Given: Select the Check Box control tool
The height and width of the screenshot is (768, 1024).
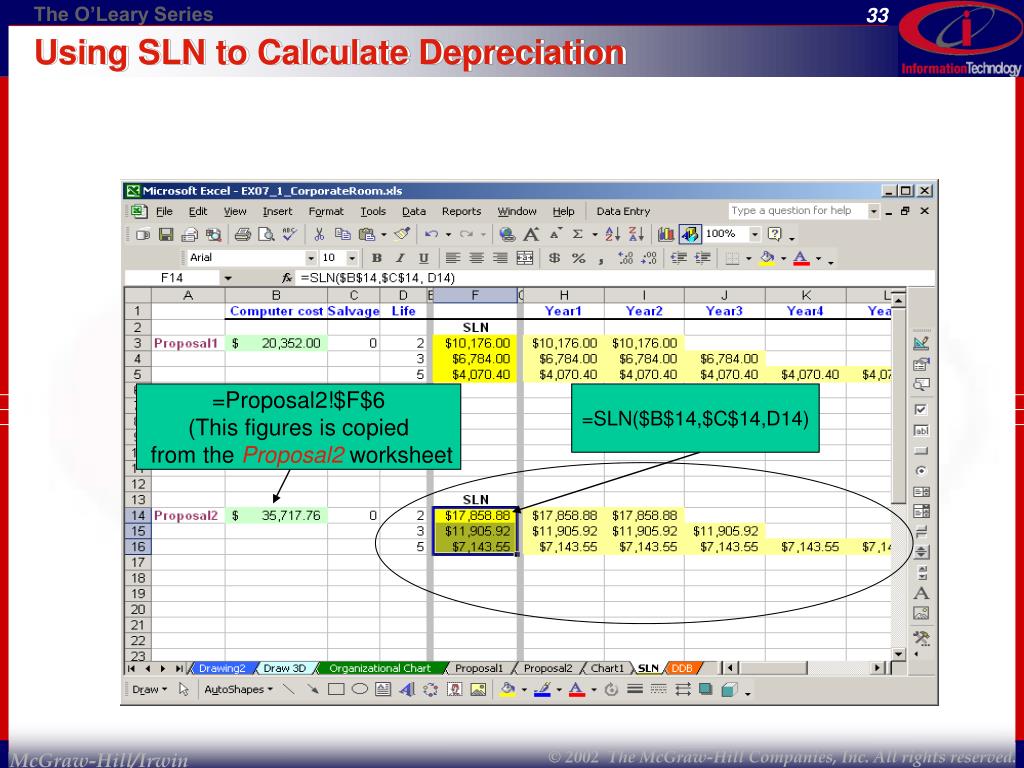Looking at the screenshot, I should [x=921, y=409].
